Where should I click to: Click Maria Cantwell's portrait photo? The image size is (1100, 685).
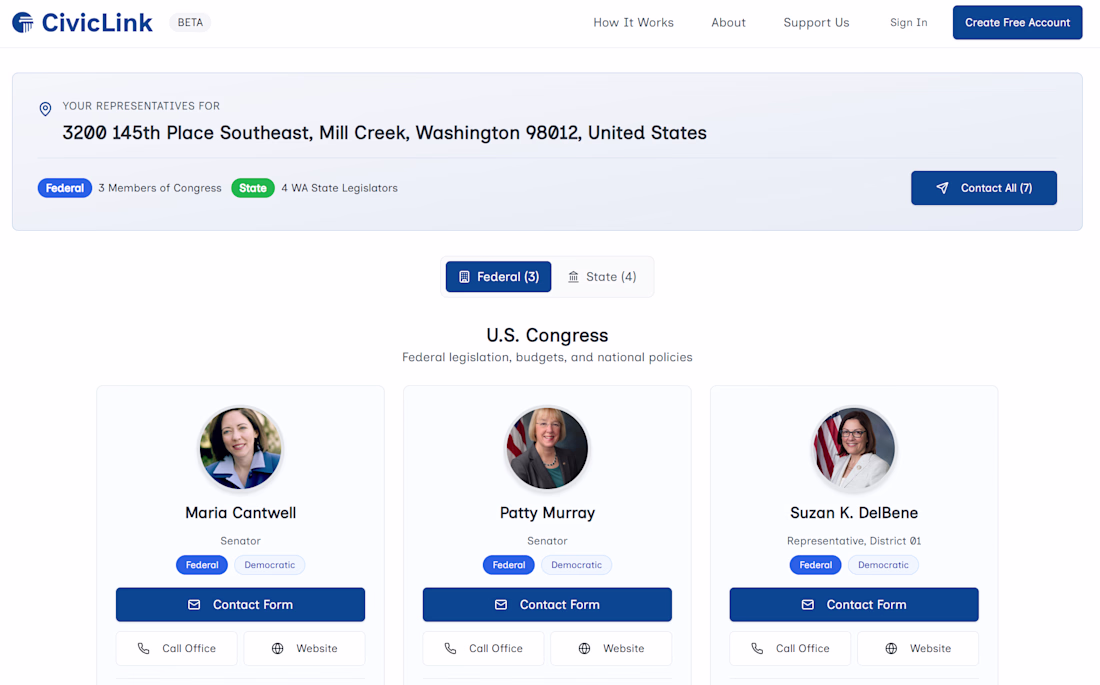pyautogui.click(x=241, y=448)
